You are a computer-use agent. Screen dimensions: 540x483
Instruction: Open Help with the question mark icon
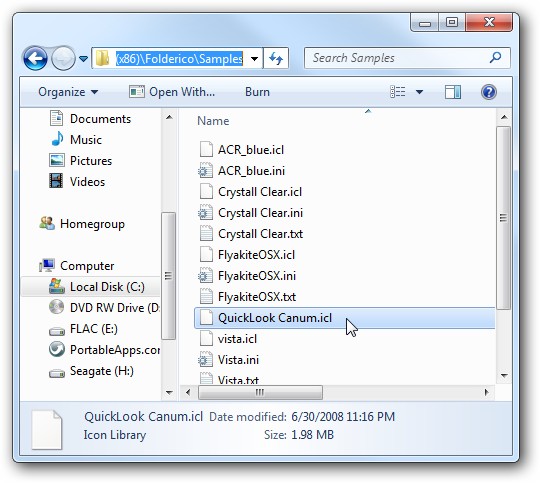[x=488, y=92]
